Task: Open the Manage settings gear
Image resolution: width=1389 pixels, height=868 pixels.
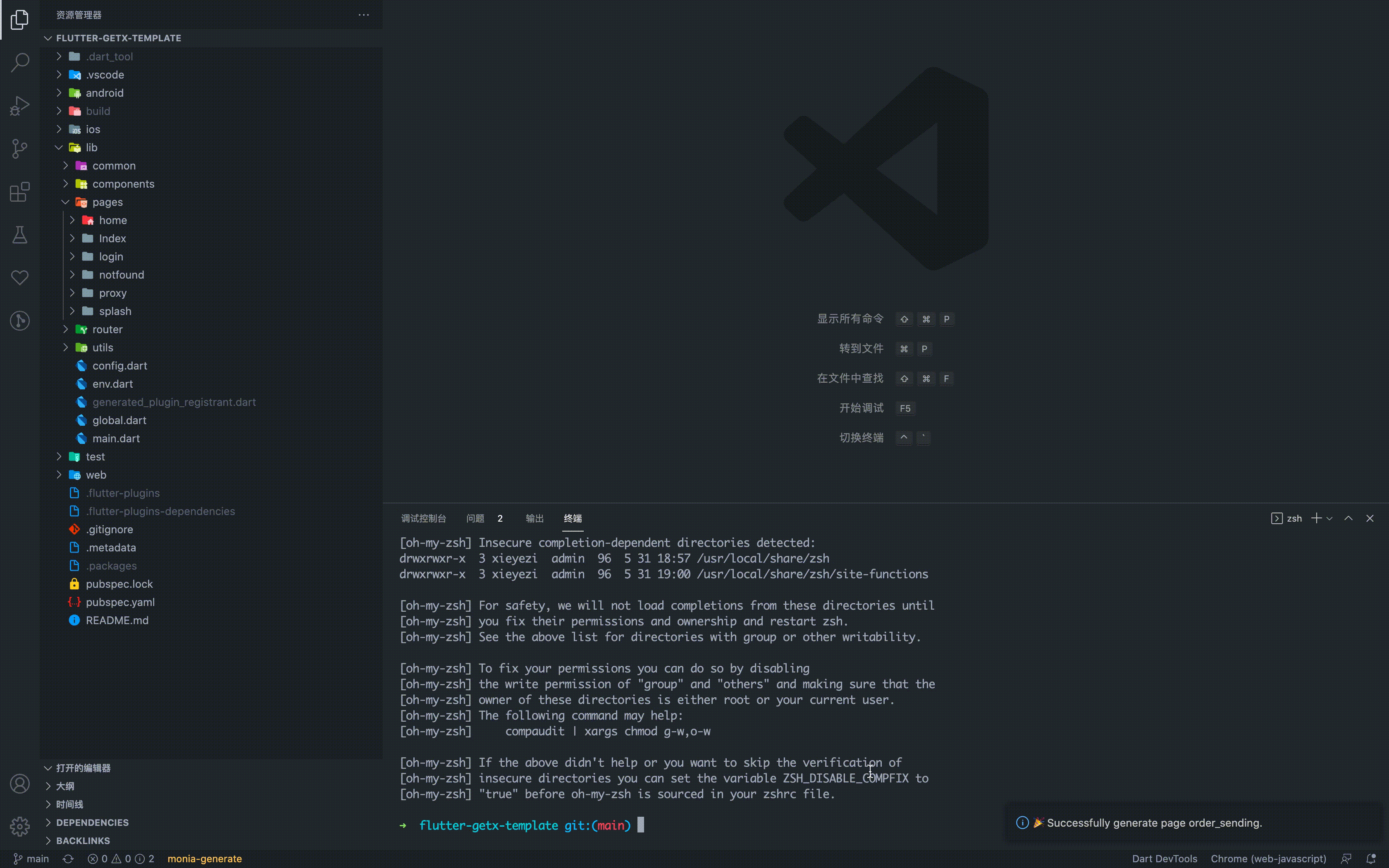Action: click(19, 827)
